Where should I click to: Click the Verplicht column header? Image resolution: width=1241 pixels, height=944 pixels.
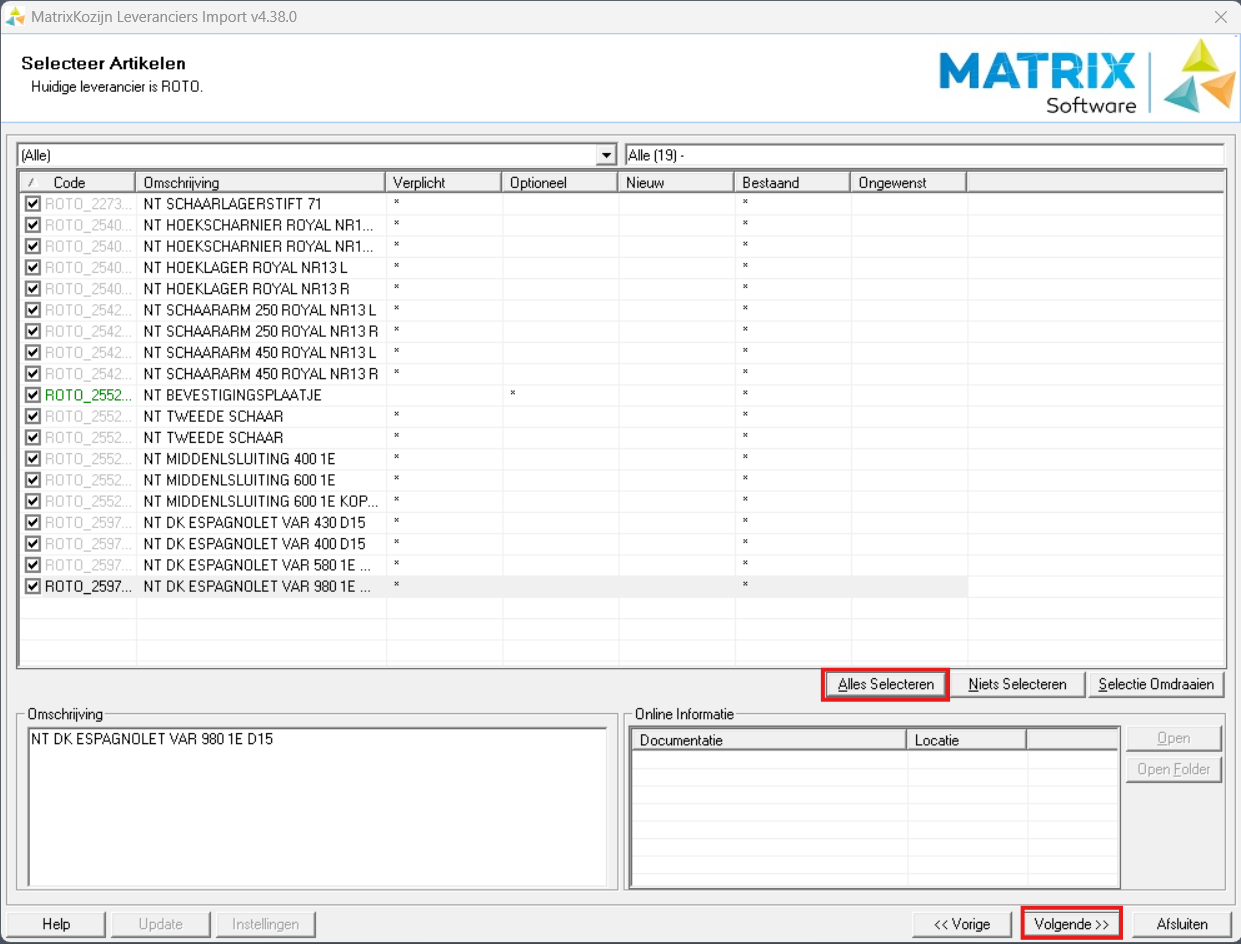pyautogui.click(x=443, y=182)
